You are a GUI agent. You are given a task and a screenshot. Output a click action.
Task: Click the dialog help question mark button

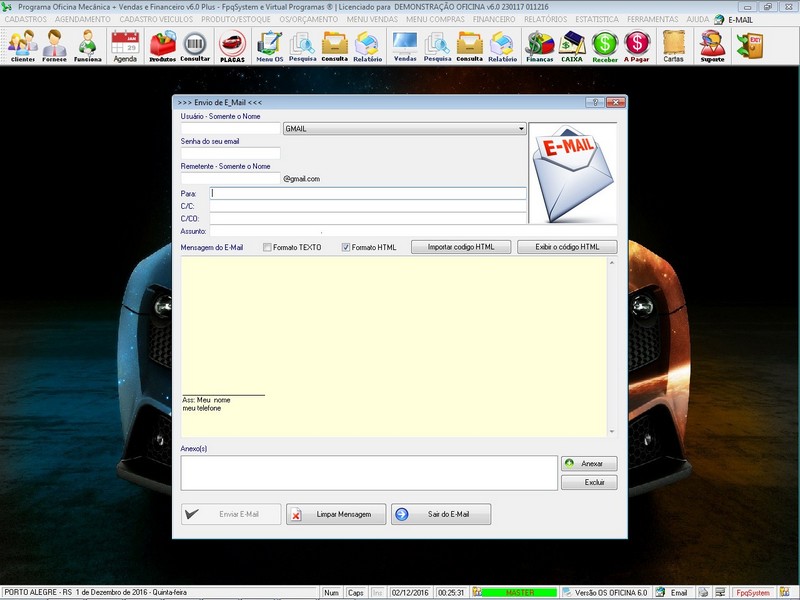tap(594, 103)
